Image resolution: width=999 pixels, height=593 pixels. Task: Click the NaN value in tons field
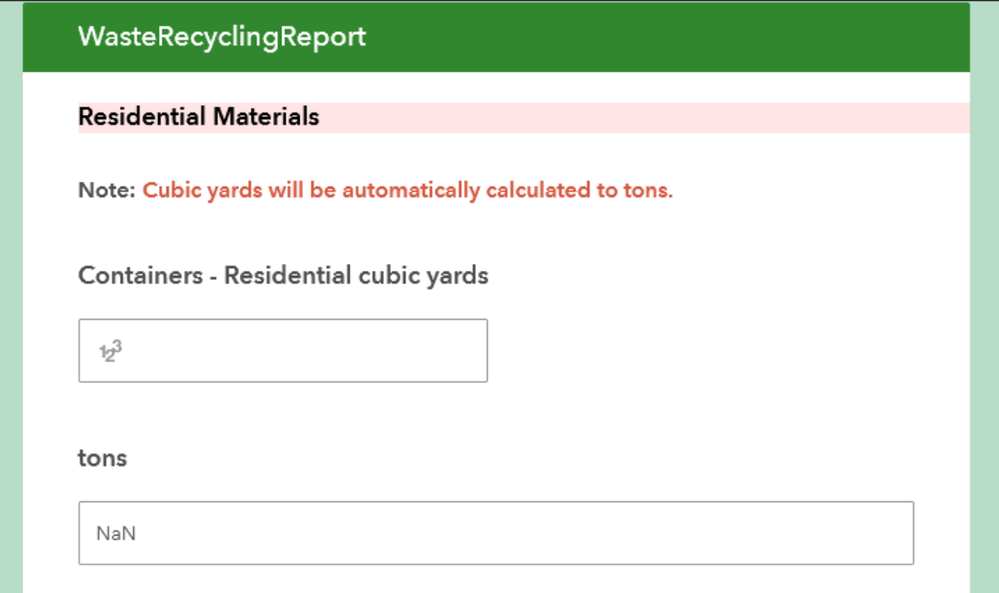(116, 534)
